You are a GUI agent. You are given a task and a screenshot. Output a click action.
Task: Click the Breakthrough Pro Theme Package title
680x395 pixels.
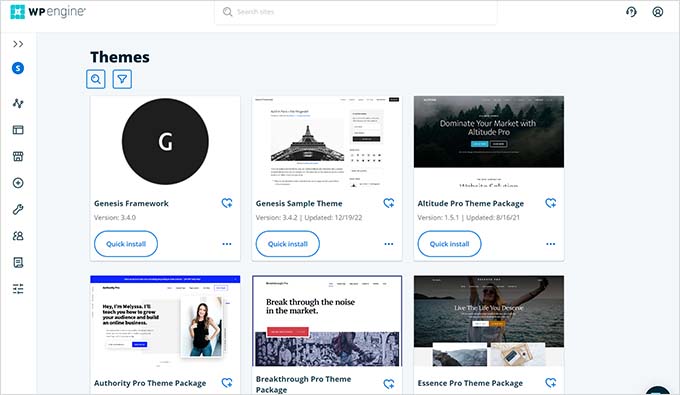click(304, 384)
